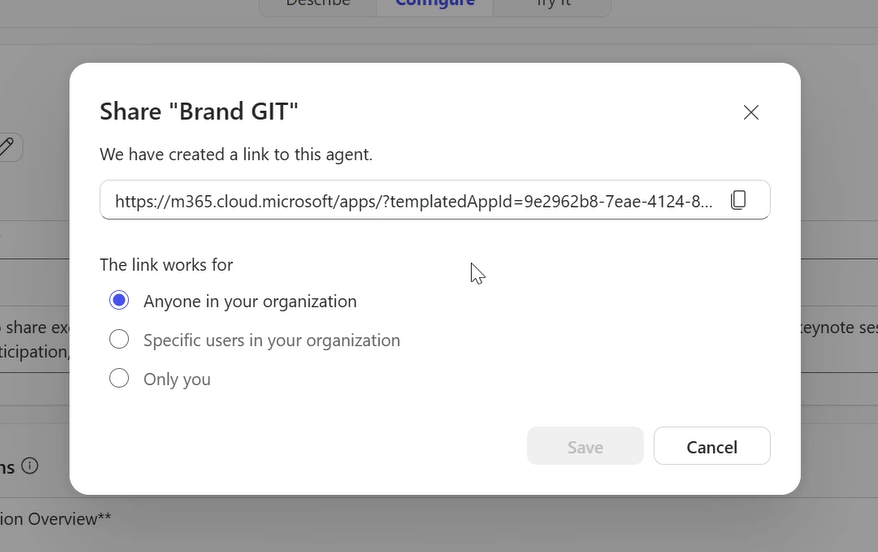Click the pencil edit icon behind dialog
The height and width of the screenshot is (552, 878).
7,147
